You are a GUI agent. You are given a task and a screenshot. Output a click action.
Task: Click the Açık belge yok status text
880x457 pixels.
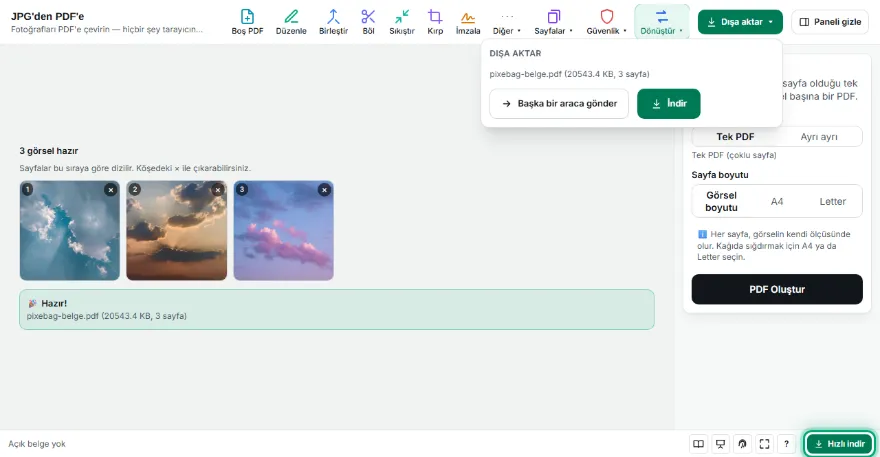(37, 444)
